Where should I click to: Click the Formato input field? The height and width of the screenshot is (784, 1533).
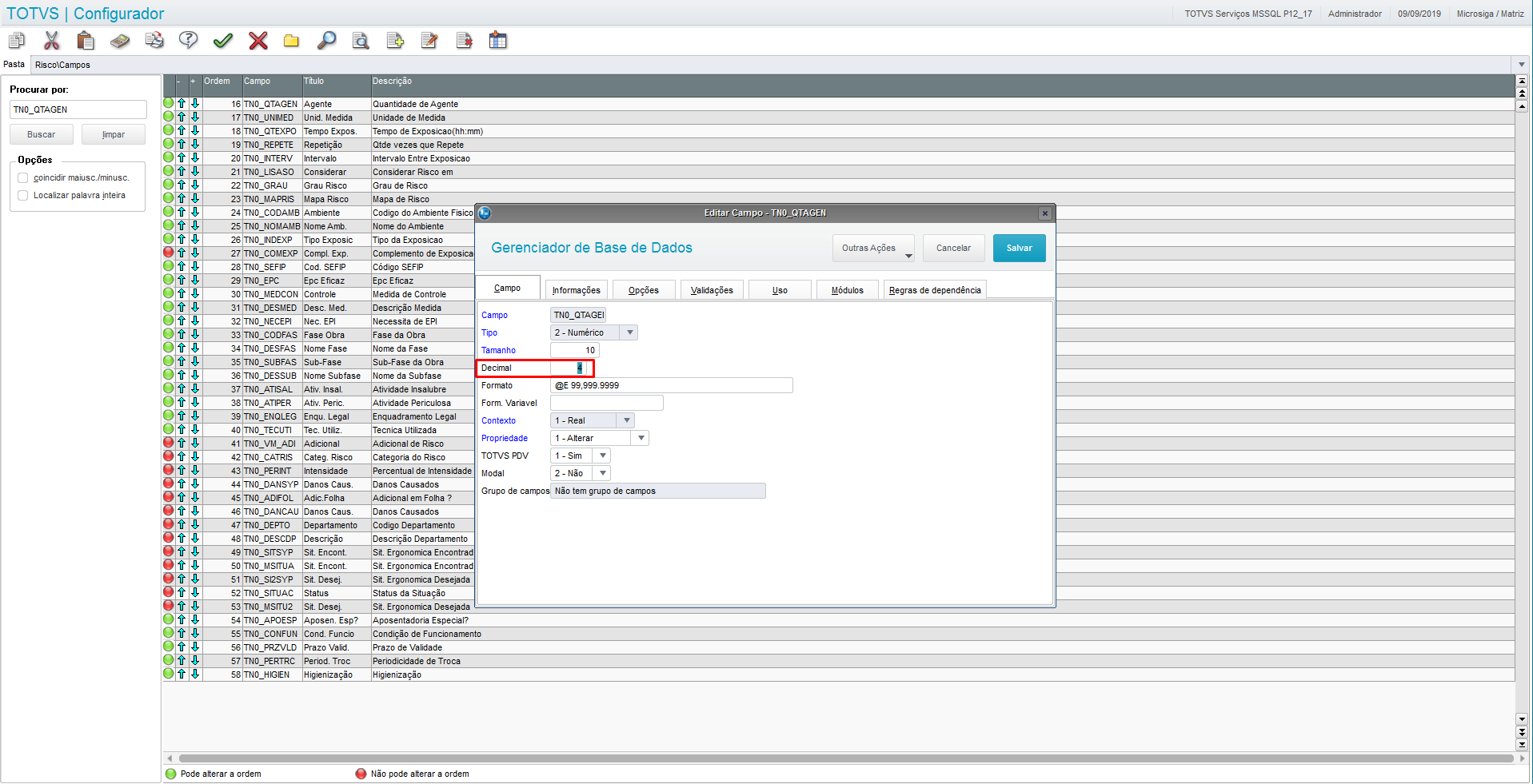[x=672, y=385]
